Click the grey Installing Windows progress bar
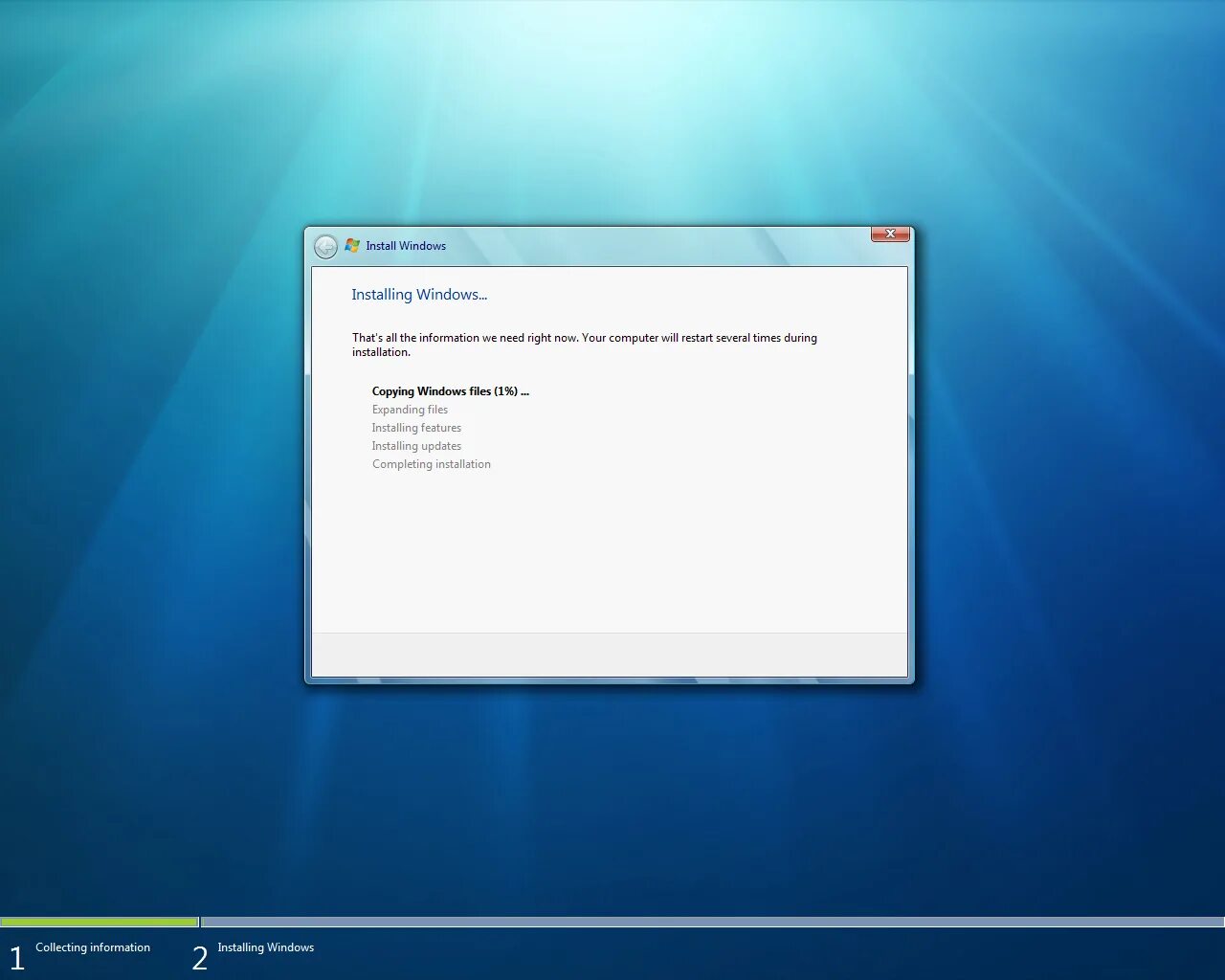This screenshot has height=980, width=1225. coord(713,923)
